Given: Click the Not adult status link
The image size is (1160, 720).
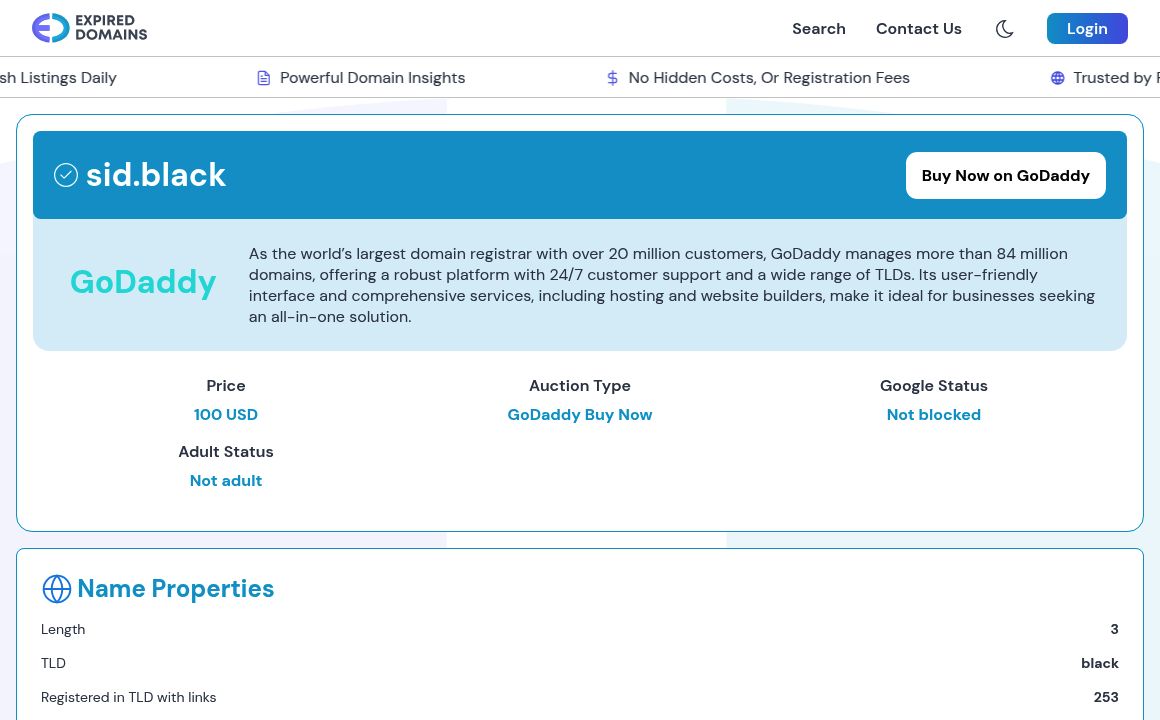Looking at the screenshot, I should pos(226,480).
